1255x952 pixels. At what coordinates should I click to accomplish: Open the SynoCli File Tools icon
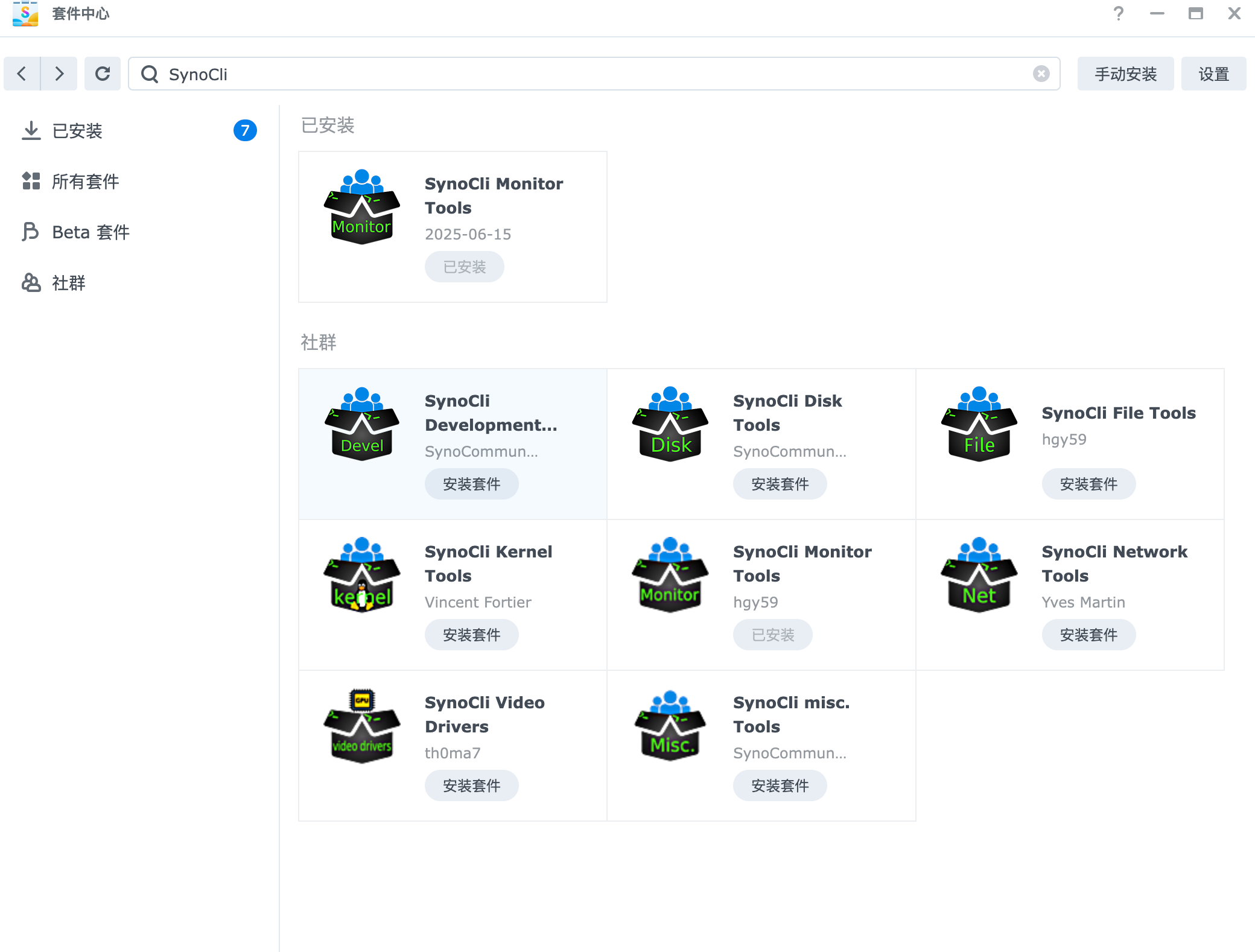979,425
